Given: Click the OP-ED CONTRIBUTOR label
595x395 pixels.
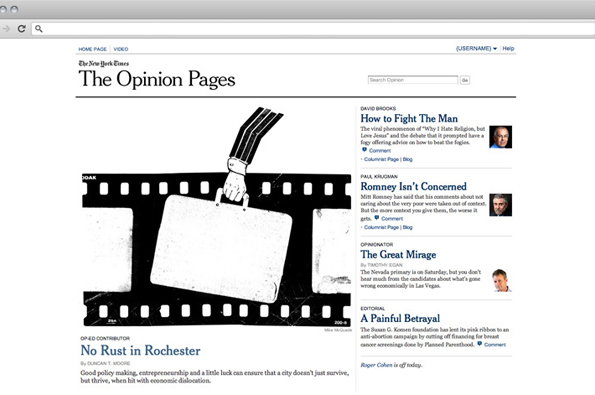Looking at the screenshot, I should pyautogui.click(x=105, y=338).
